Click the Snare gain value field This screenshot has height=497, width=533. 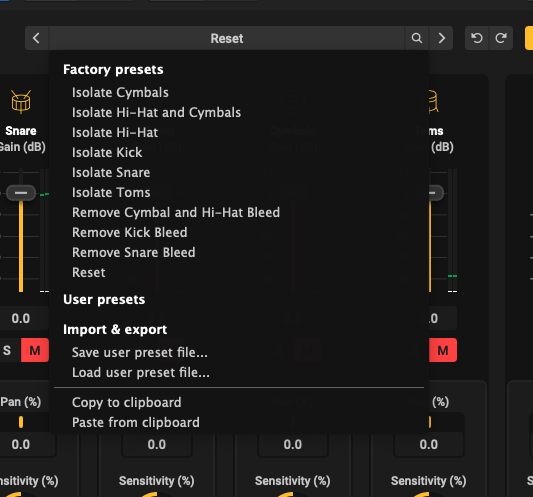(21, 319)
